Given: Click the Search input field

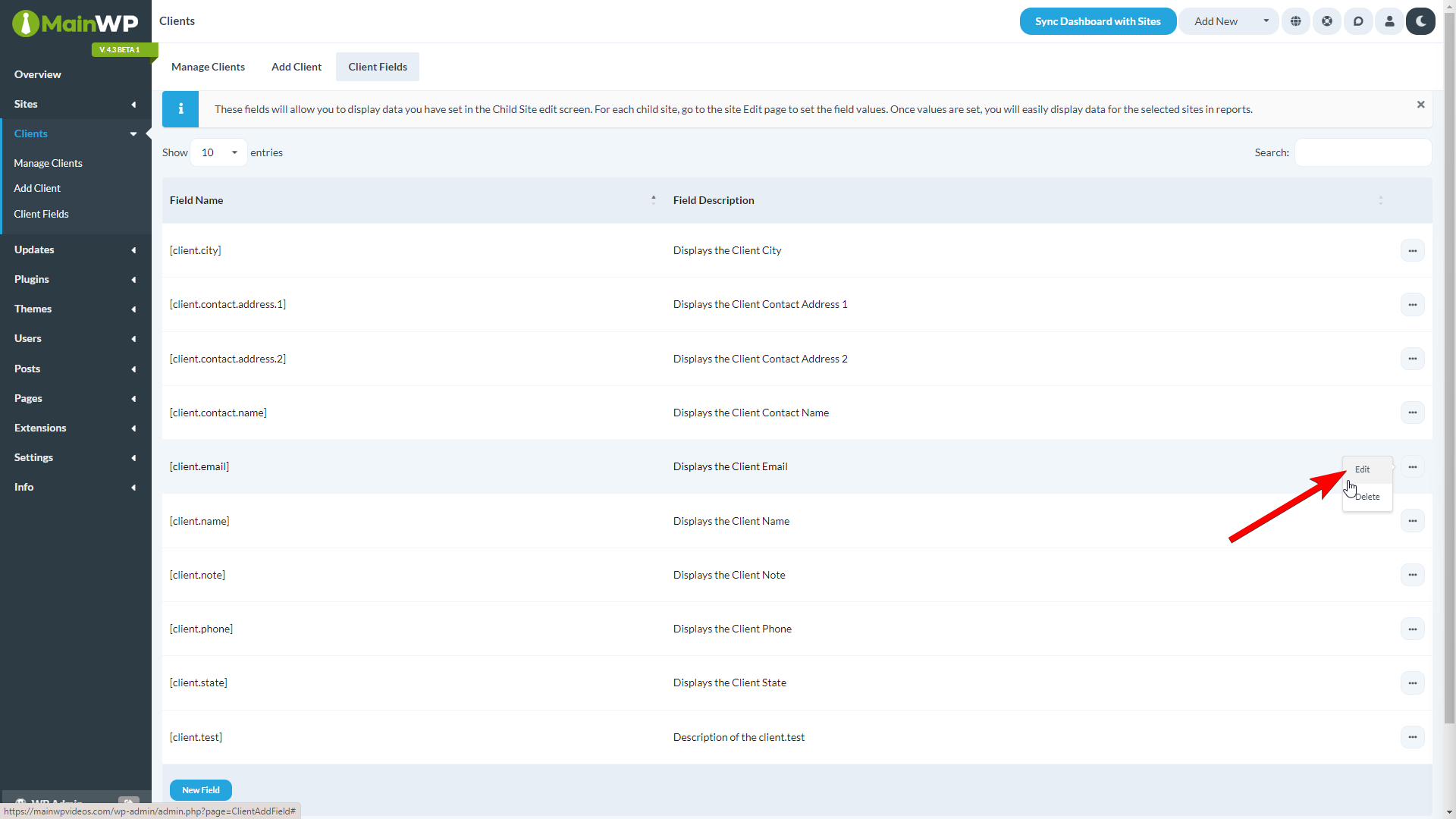Looking at the screenshot, I should point(1363,152).
